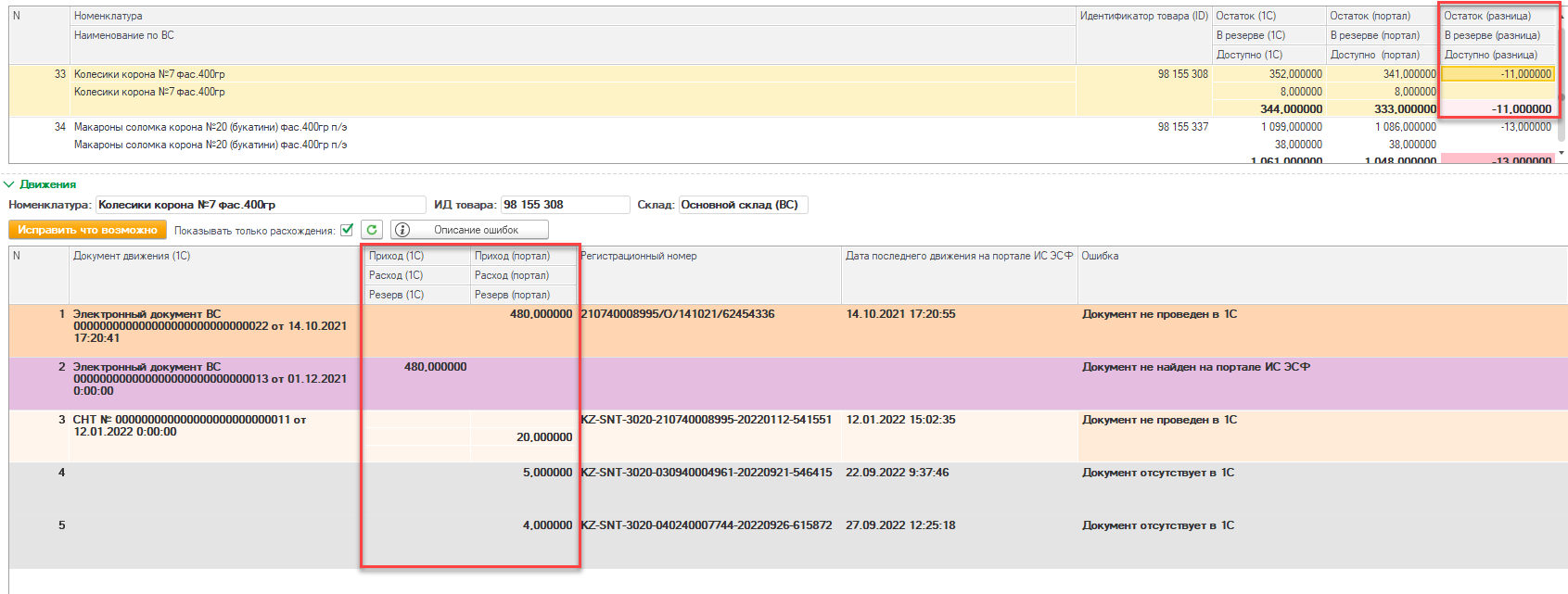This screenshot has height=594, width=1568.
Task: Select the Склад field Основной склад (ВС)
Action: [743, 205]
